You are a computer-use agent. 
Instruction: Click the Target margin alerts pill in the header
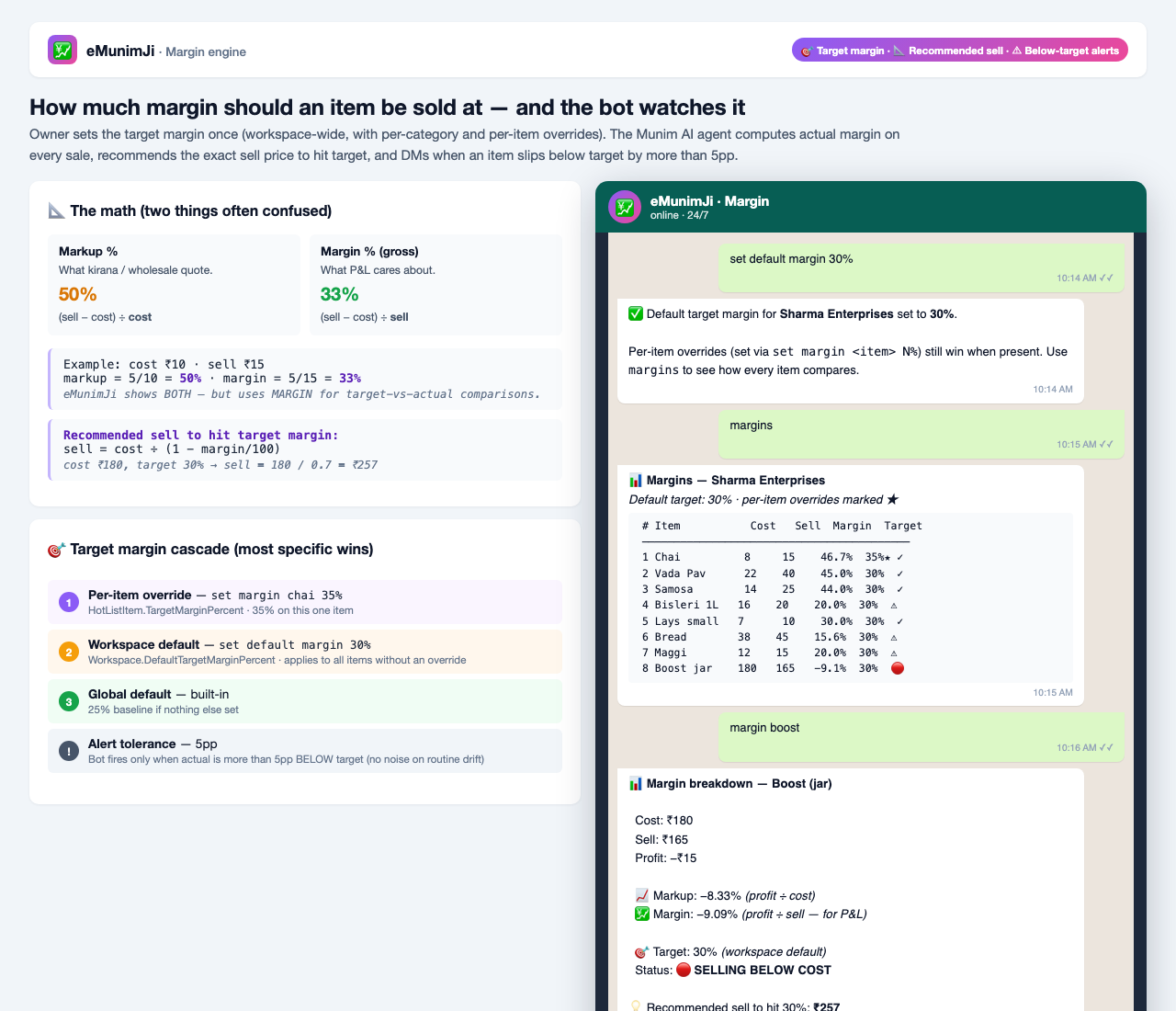click(960, 51)
